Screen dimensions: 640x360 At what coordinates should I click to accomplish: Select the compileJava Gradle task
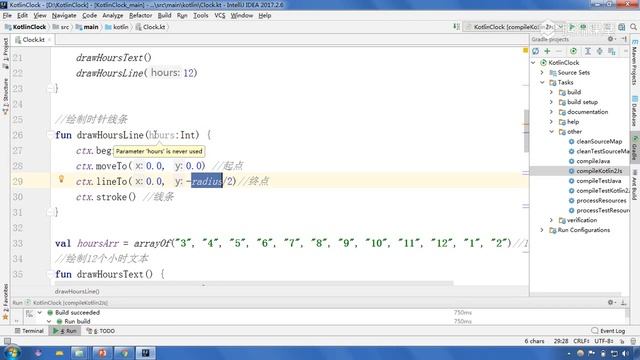click(x=593, y=161)
